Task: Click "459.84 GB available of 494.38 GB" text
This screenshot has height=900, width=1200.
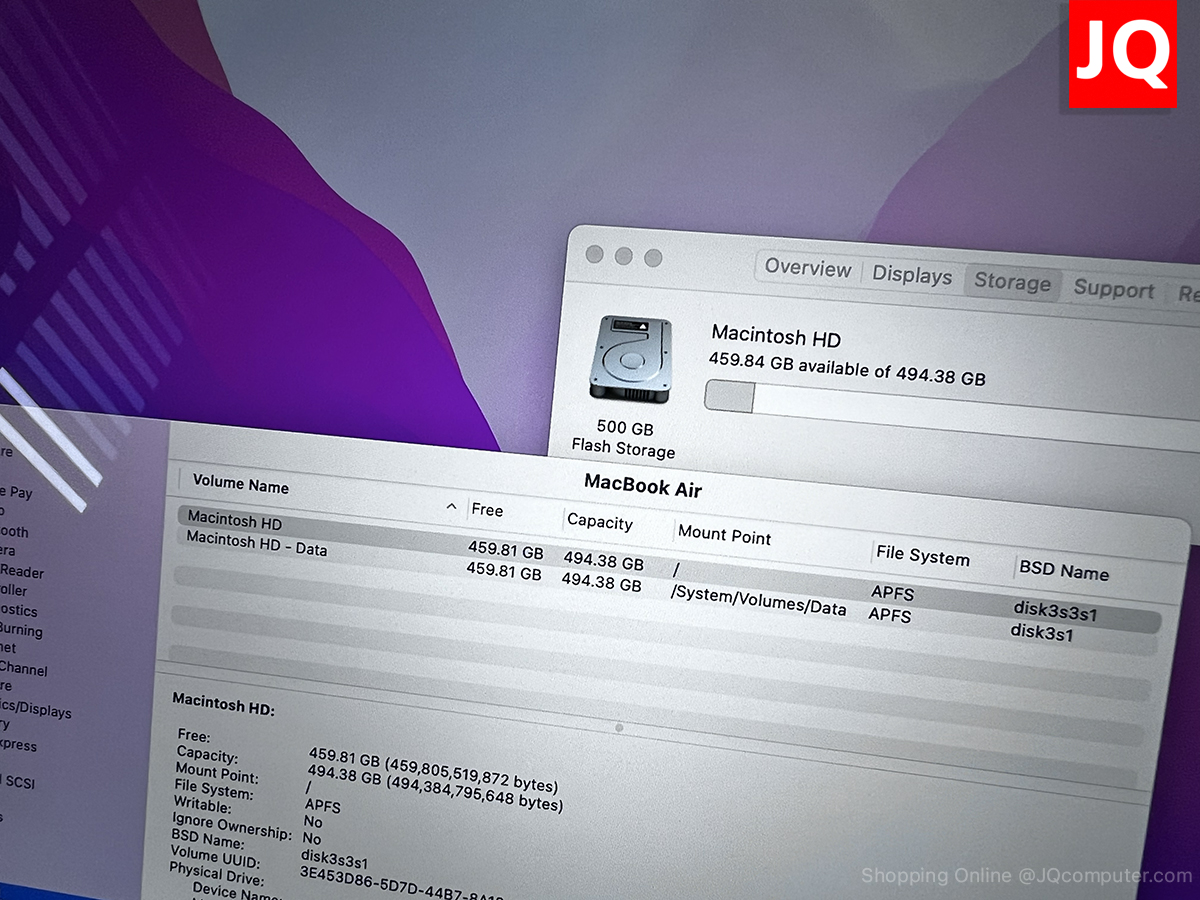Action: [x=847, y=369]
